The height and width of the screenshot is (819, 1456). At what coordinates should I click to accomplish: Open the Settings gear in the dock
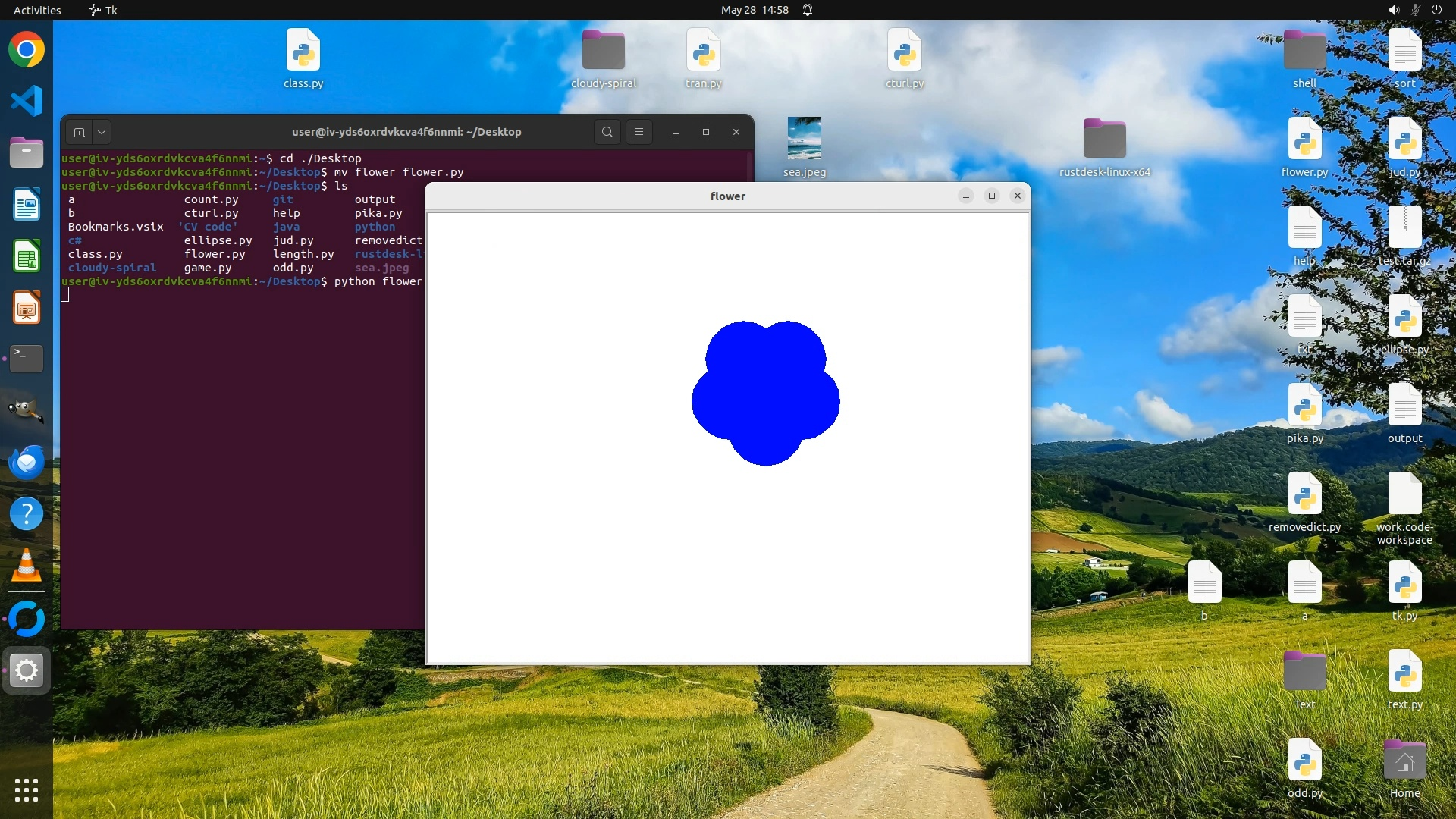[27, 670]
